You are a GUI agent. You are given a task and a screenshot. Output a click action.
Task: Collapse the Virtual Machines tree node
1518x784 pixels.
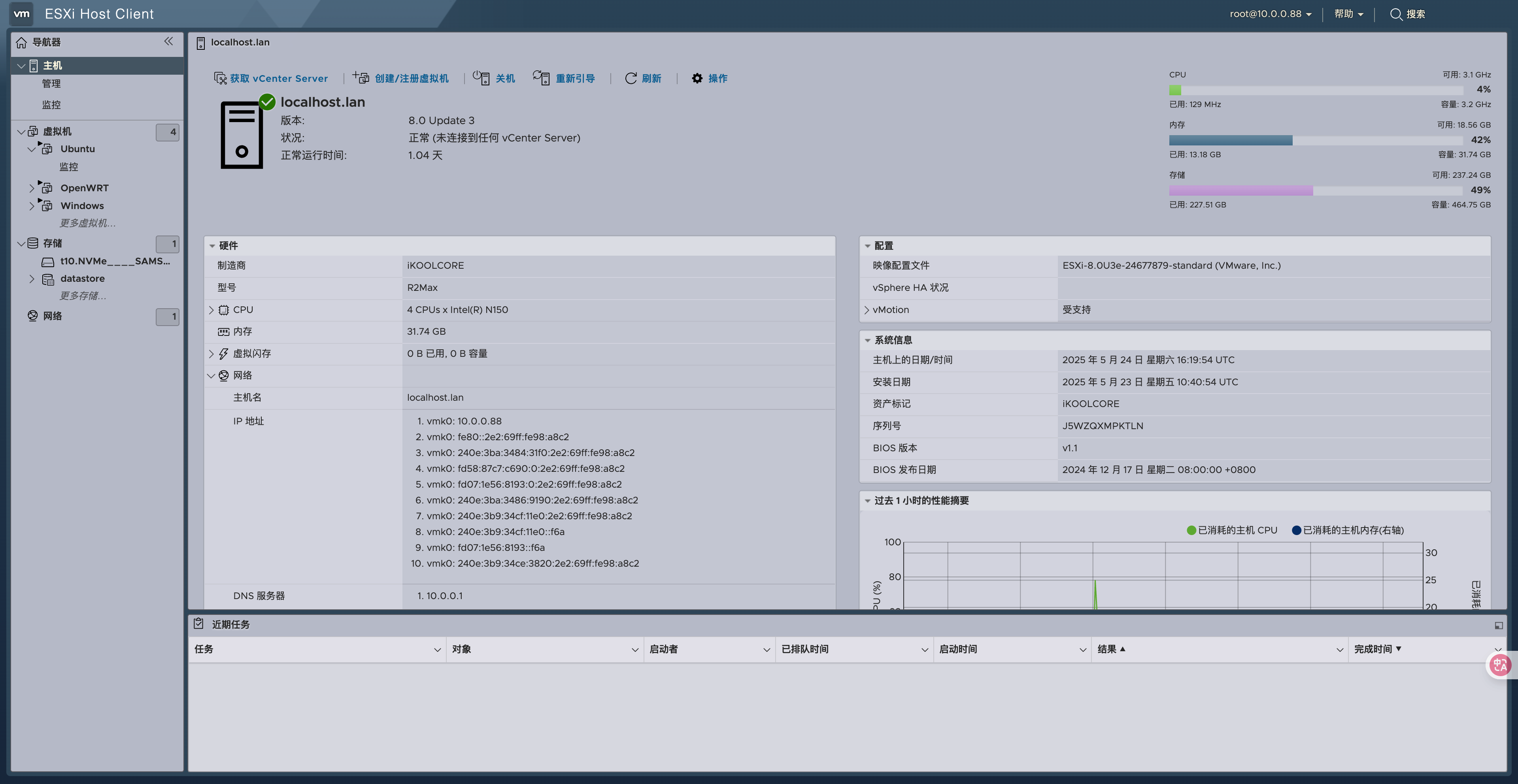(21, 131)
